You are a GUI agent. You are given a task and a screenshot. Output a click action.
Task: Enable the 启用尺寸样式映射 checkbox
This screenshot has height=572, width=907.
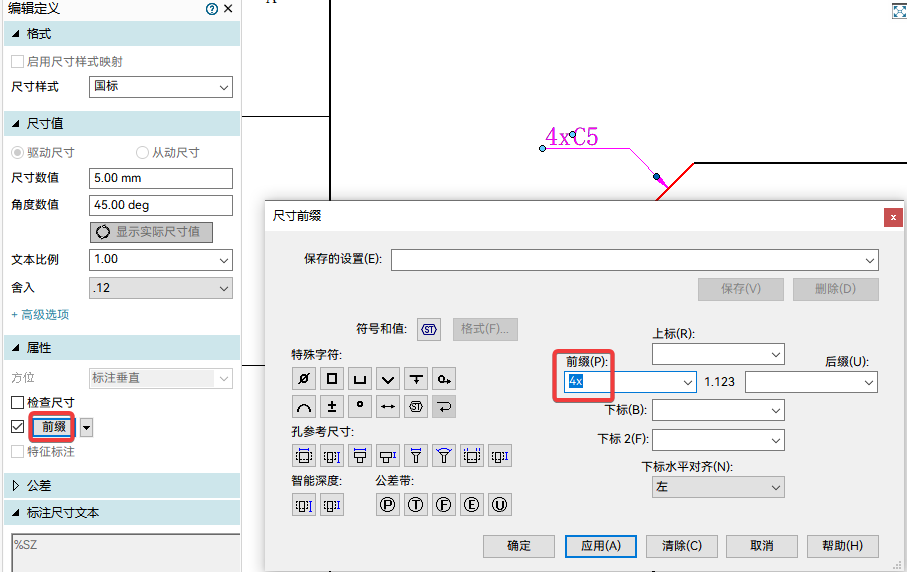click(x=17, y=61)
